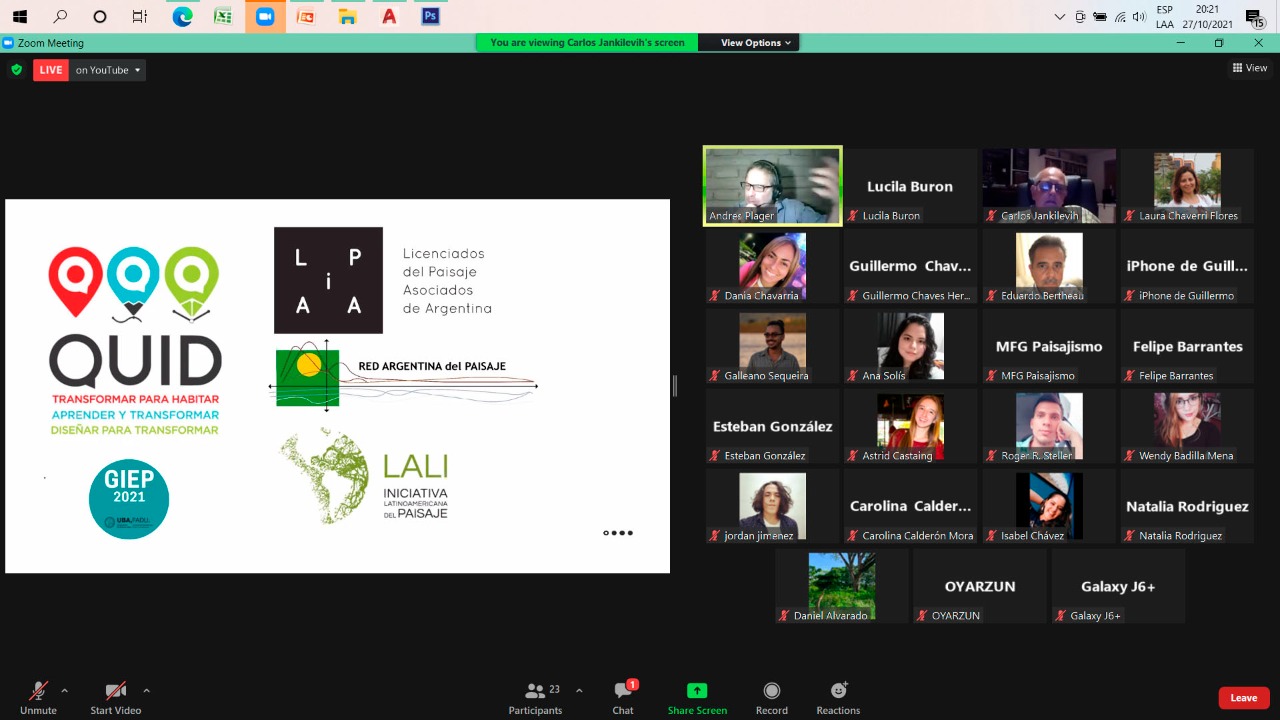Image resolution: width=1280 pixels, height=720 pixels.
Task: Open the Chat panel
Action: point(623,697)
